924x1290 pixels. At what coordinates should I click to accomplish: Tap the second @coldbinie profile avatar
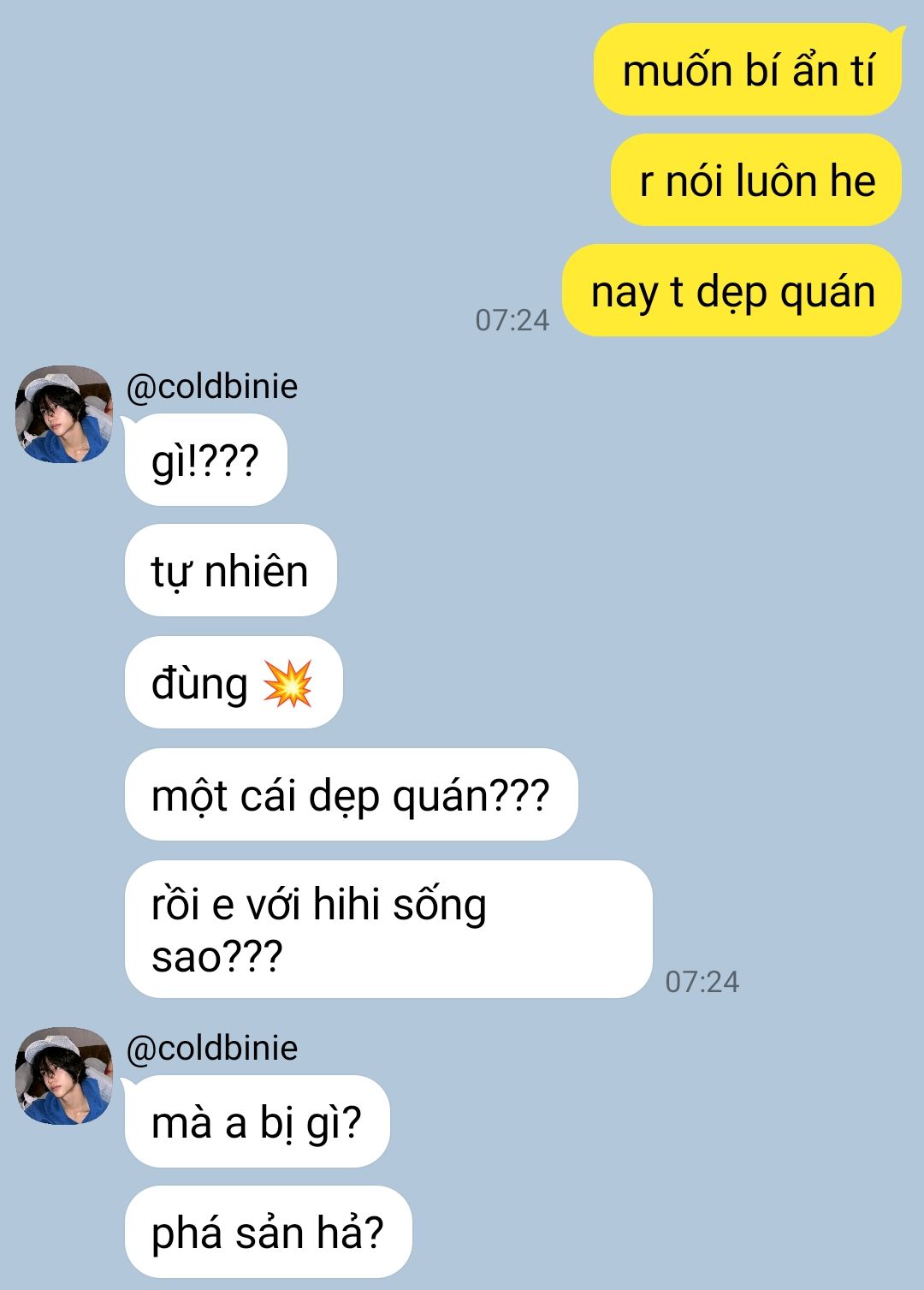point(63,1076)
